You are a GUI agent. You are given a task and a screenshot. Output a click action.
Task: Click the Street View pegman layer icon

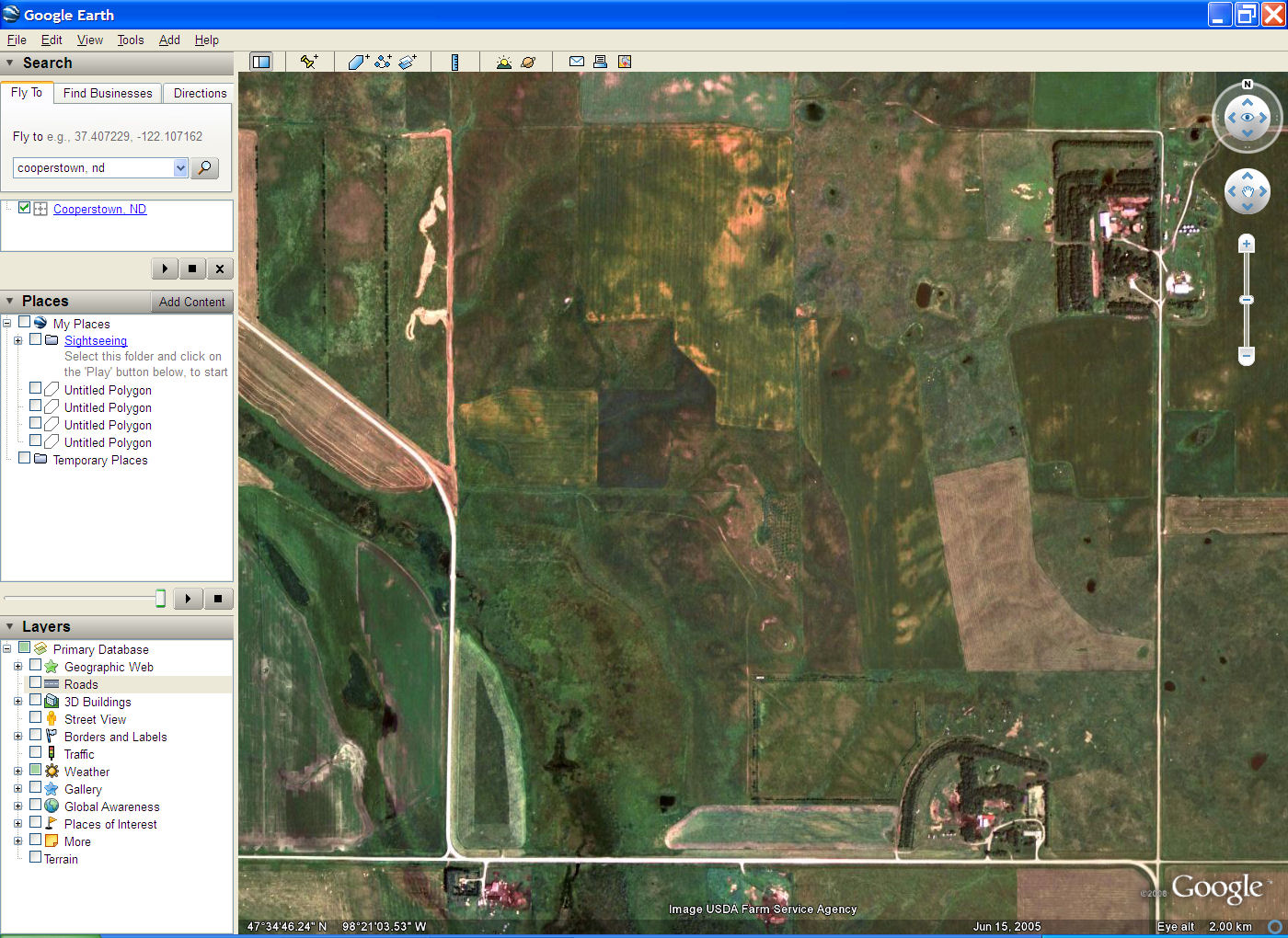pos(52,718)
